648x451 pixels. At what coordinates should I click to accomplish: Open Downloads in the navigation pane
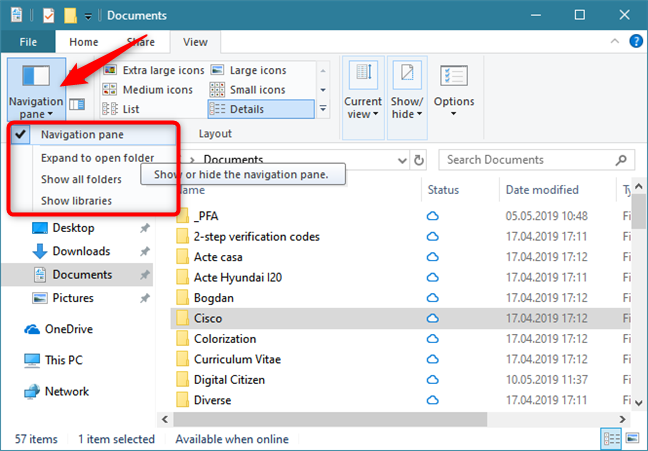pyautogui.click(x=81, y=251)
